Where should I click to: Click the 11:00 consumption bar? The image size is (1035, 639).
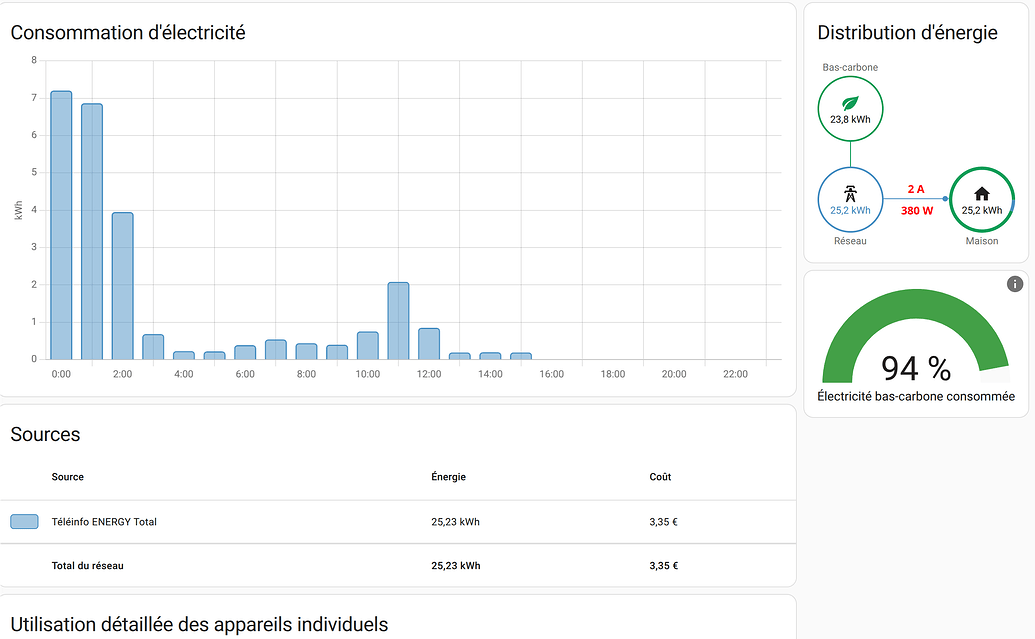pyautogui.click(x=398, y=320)
